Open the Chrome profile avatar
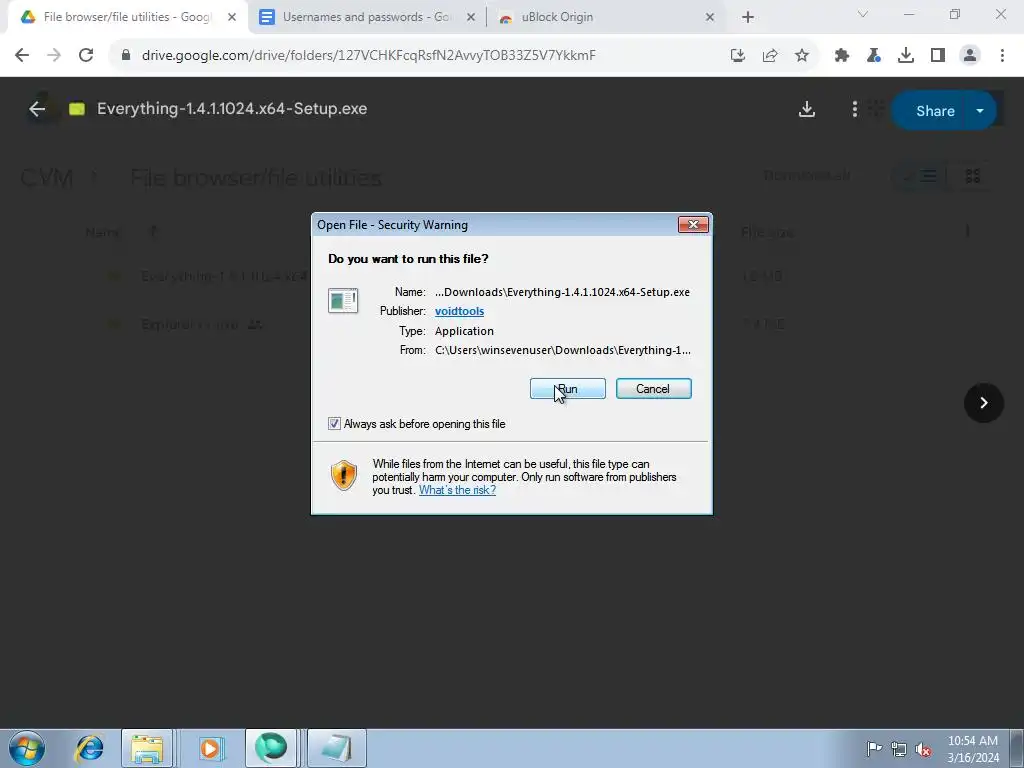 (970, 56)
